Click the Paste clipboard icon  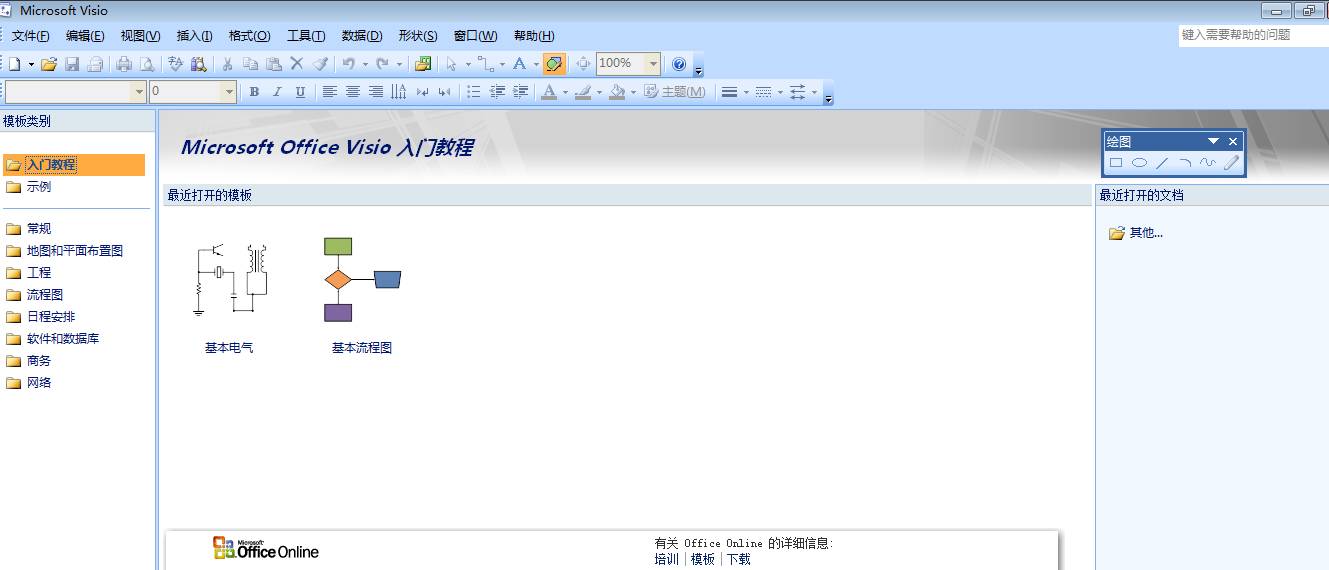pos(273,64)
